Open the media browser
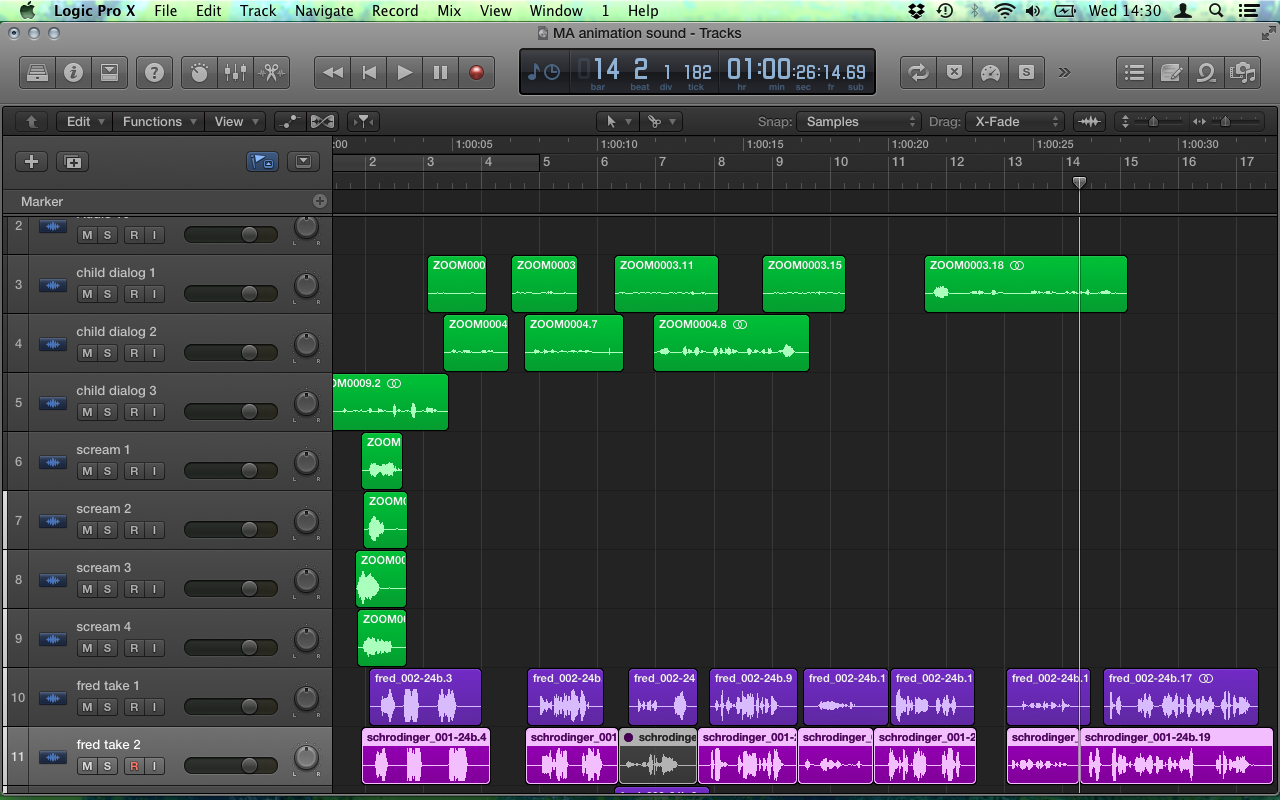Viewport: 1280px width, 800px height. pos(1242,72)
